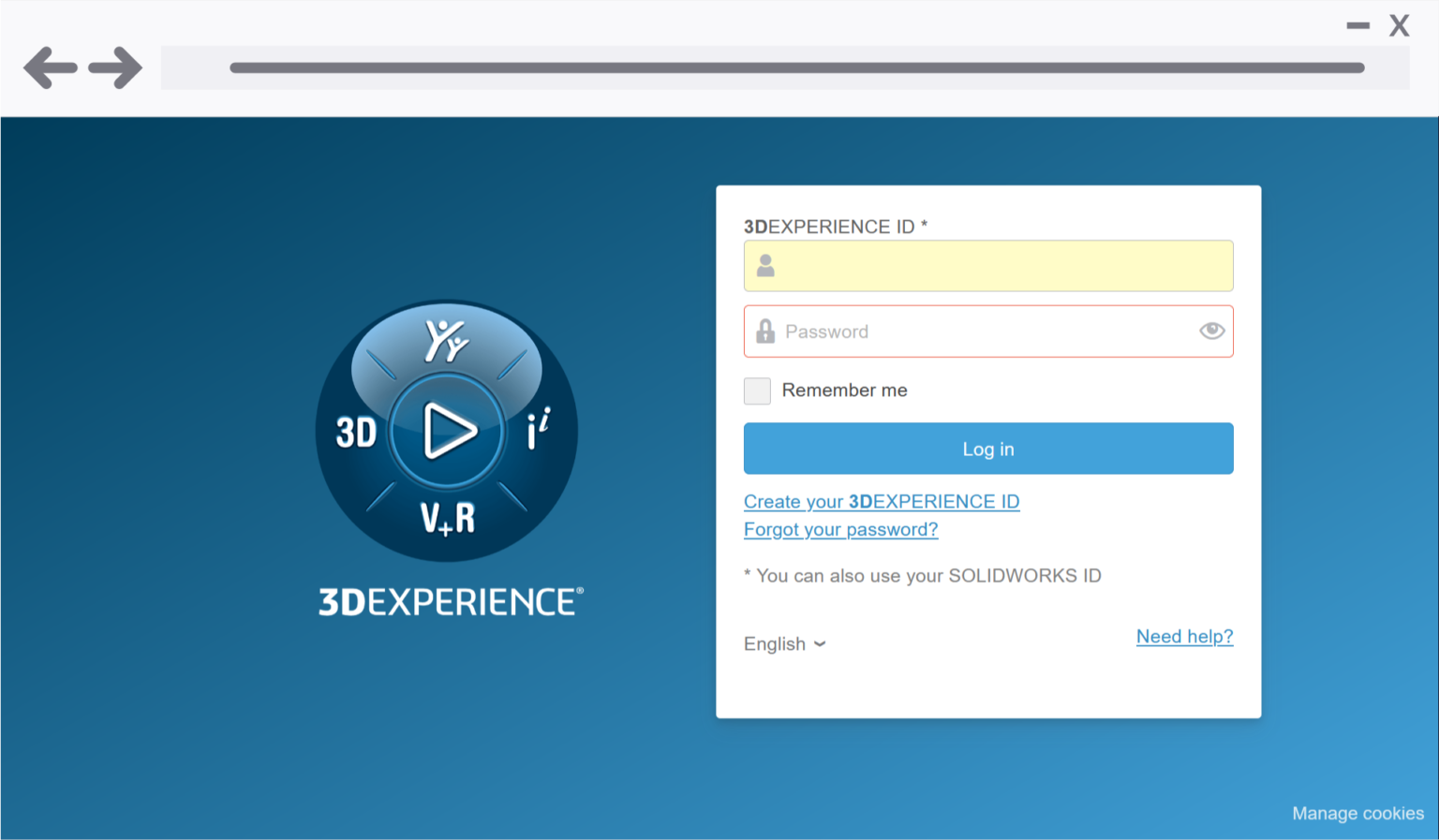Open Manage cookies settings
1439x840 pixels.
[1357, 813]
